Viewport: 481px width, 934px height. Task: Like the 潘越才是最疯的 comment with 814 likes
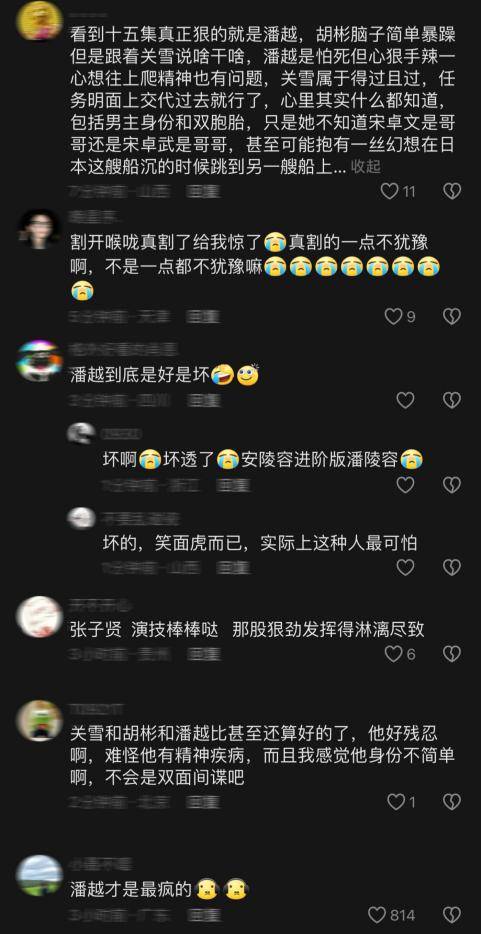point(377,914)
